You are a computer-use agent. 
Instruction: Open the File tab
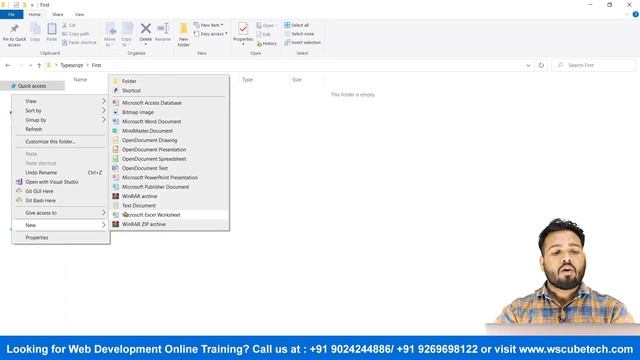point(11,14)
